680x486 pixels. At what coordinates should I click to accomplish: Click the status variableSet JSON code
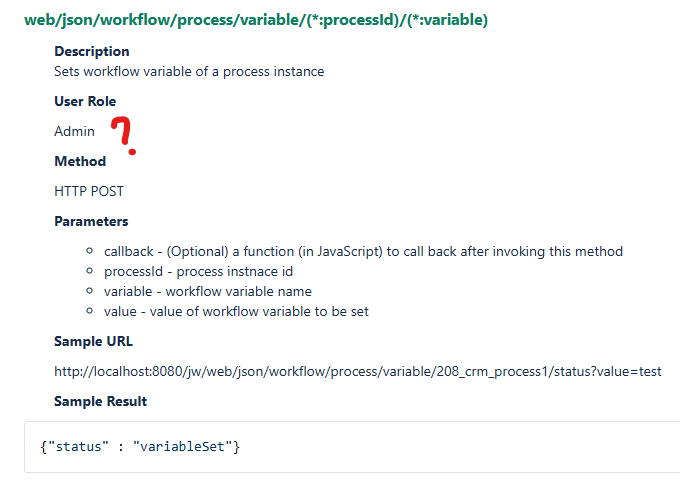(x=140, y=446)
